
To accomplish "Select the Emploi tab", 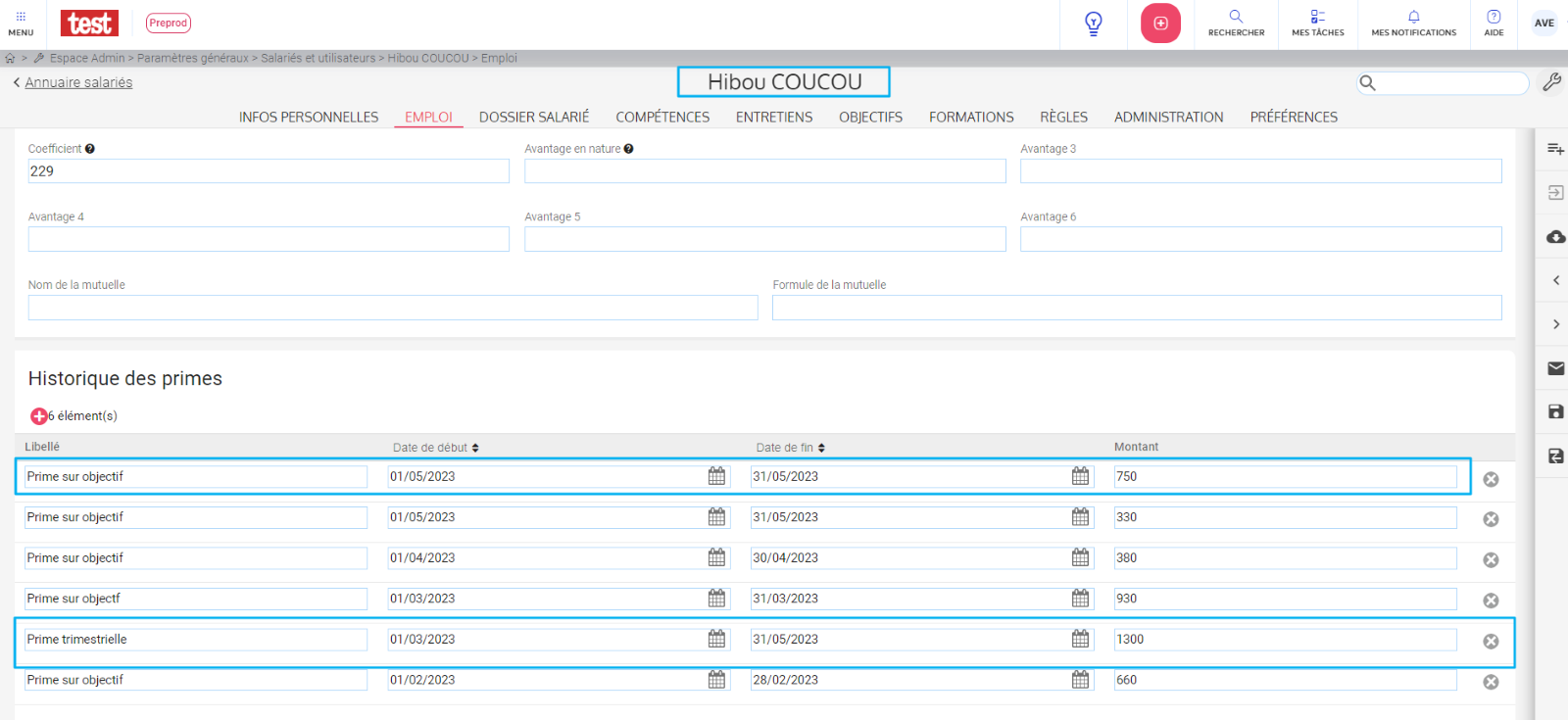I will pos(428,117).
